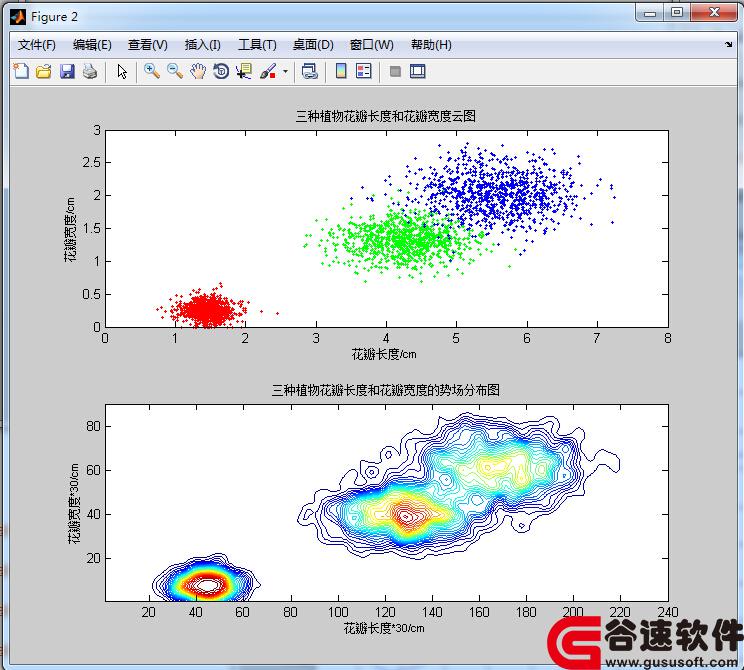
Task: Open the 编辑(E) menu
Action: coord(92,45)
